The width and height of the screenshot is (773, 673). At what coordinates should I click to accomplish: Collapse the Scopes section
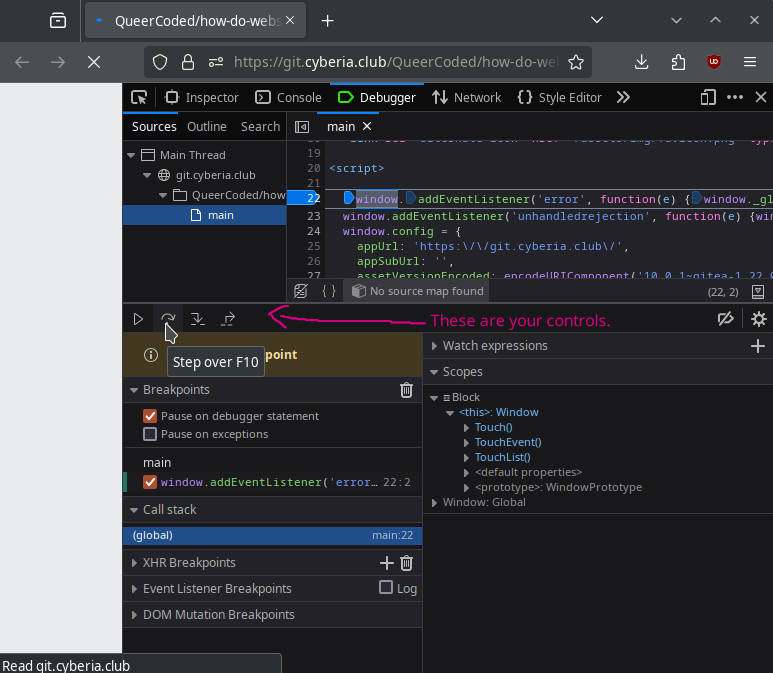[x=434, y=372]
